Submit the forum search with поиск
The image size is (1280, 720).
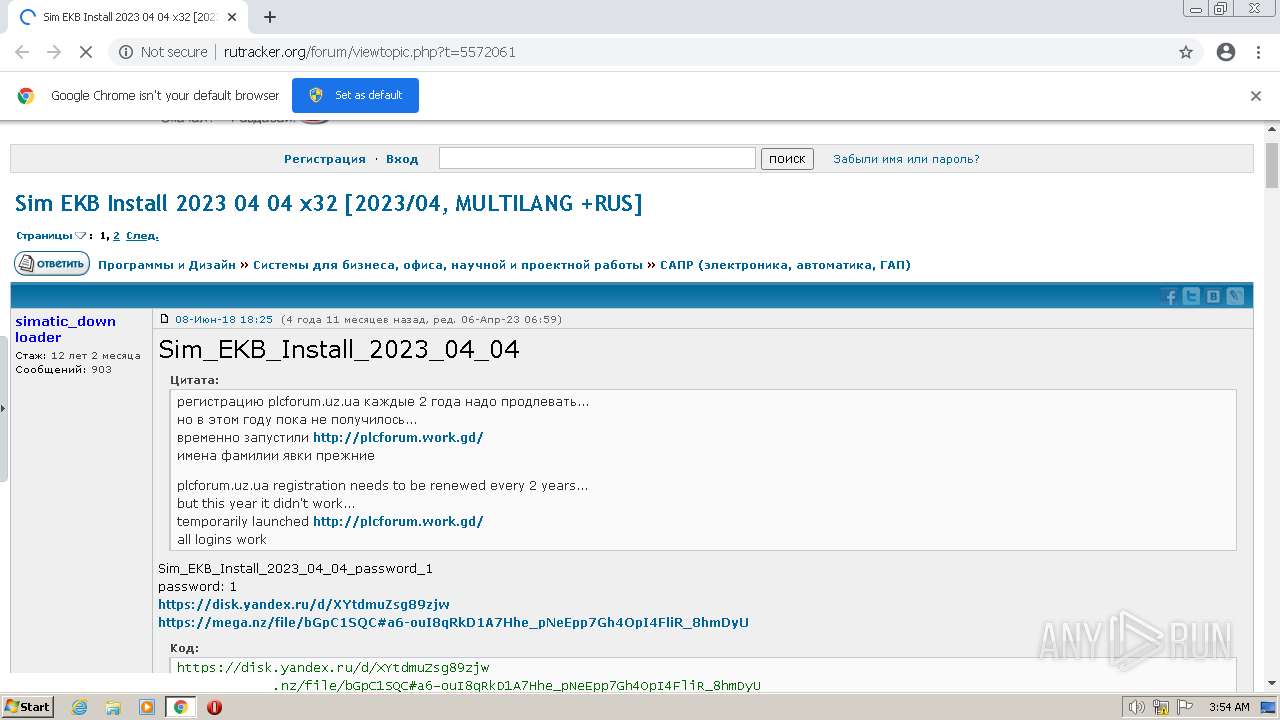click(x=787, y=159)
